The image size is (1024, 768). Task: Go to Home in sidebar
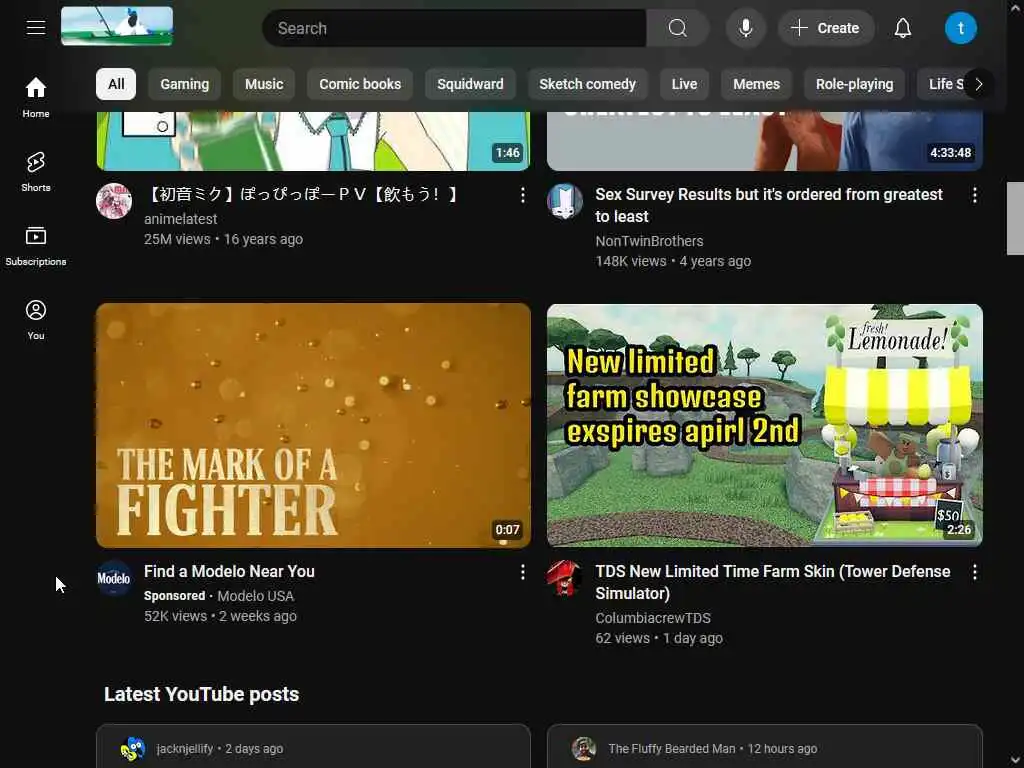tap(36, 97)
